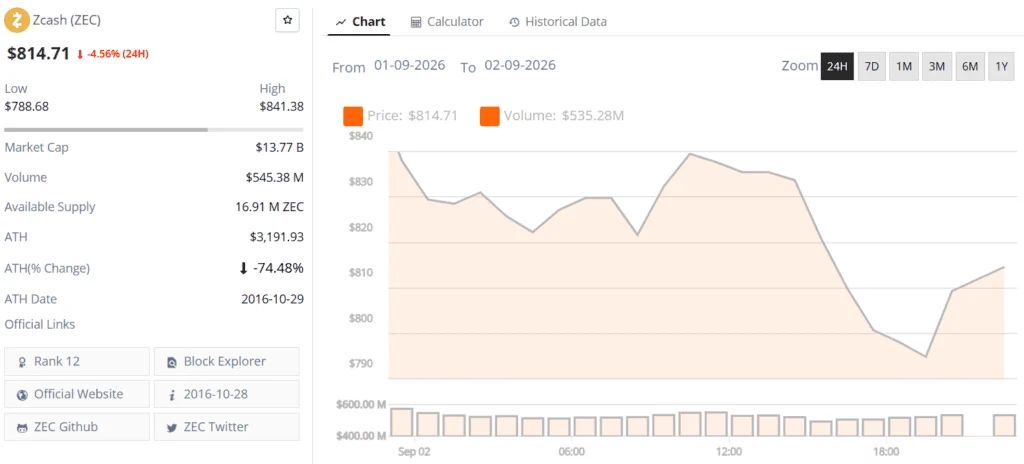Click the ATH change down arrow icon
The width and height of the screenshot is (1024, 464).
(x=244, y=269)
